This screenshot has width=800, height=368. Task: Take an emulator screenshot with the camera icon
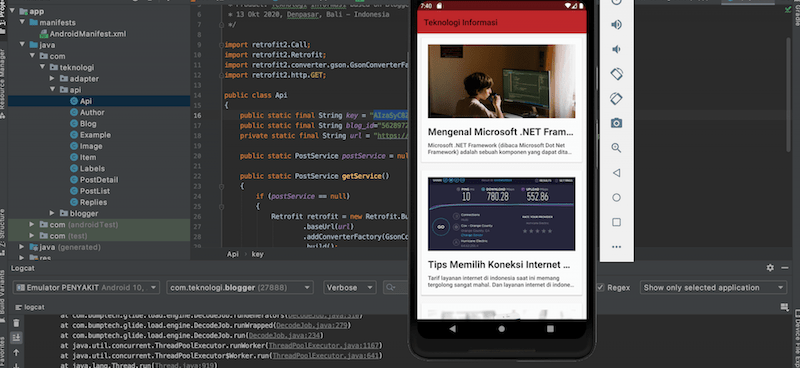pos(616,123)
